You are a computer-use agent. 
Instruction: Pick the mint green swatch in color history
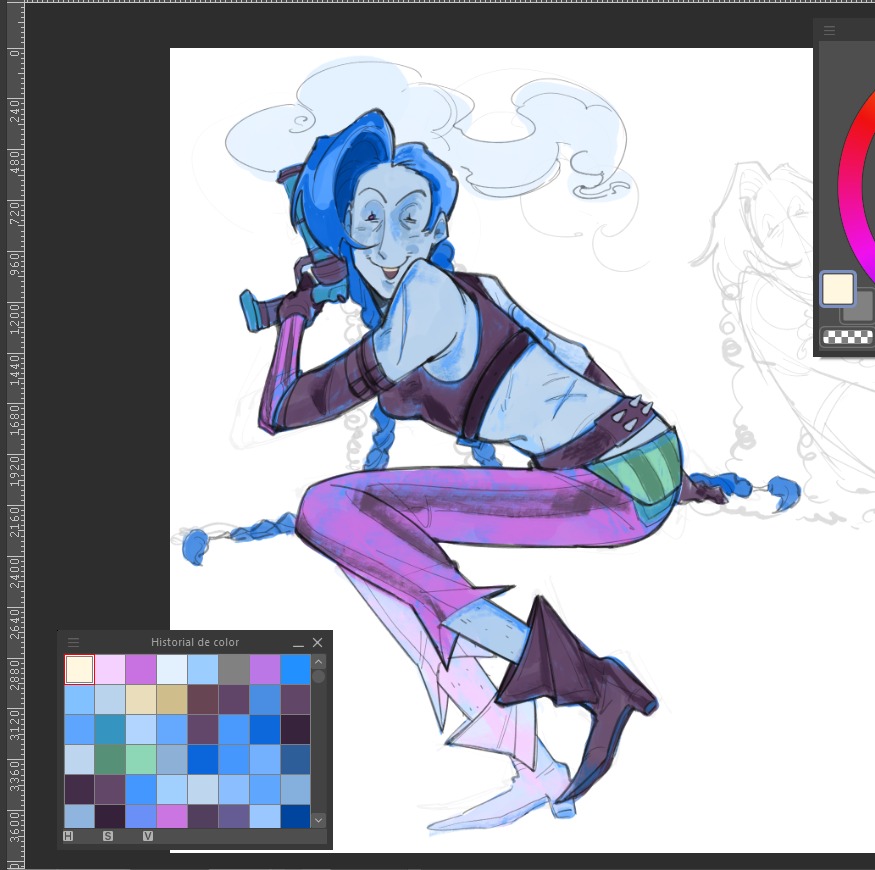click(x=141, y=760)
